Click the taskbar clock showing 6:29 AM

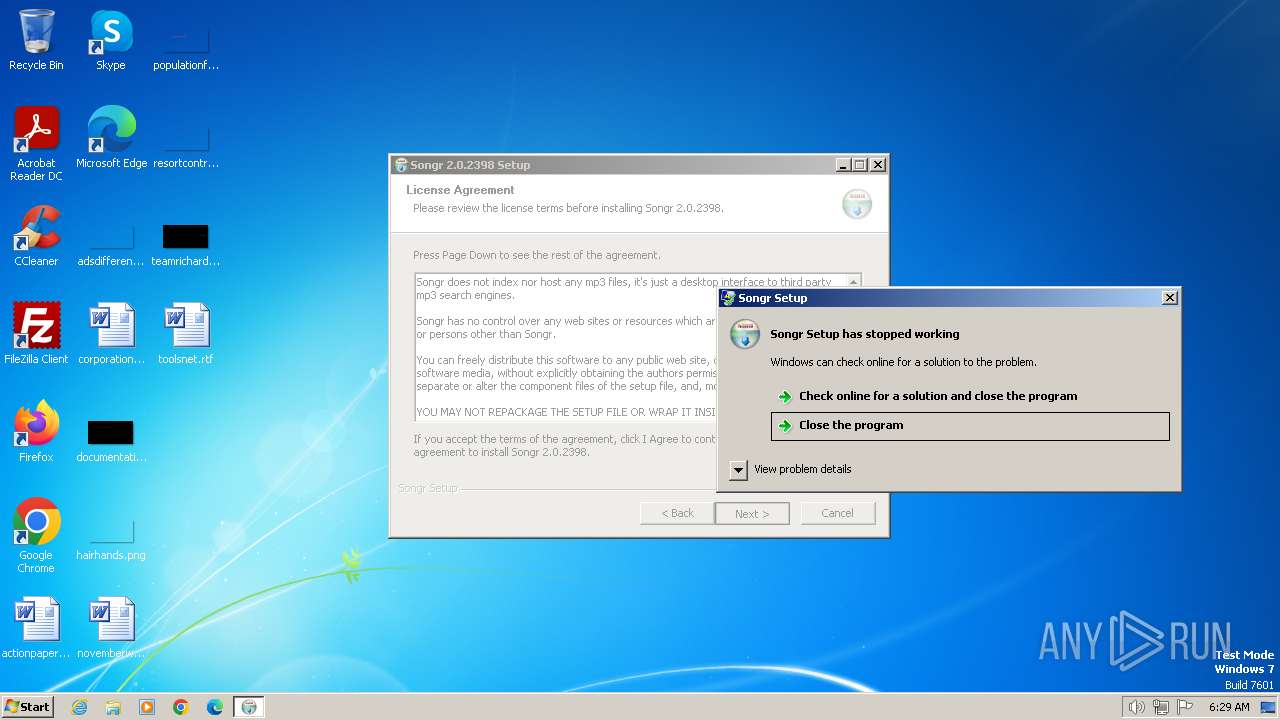(1229, 707)
